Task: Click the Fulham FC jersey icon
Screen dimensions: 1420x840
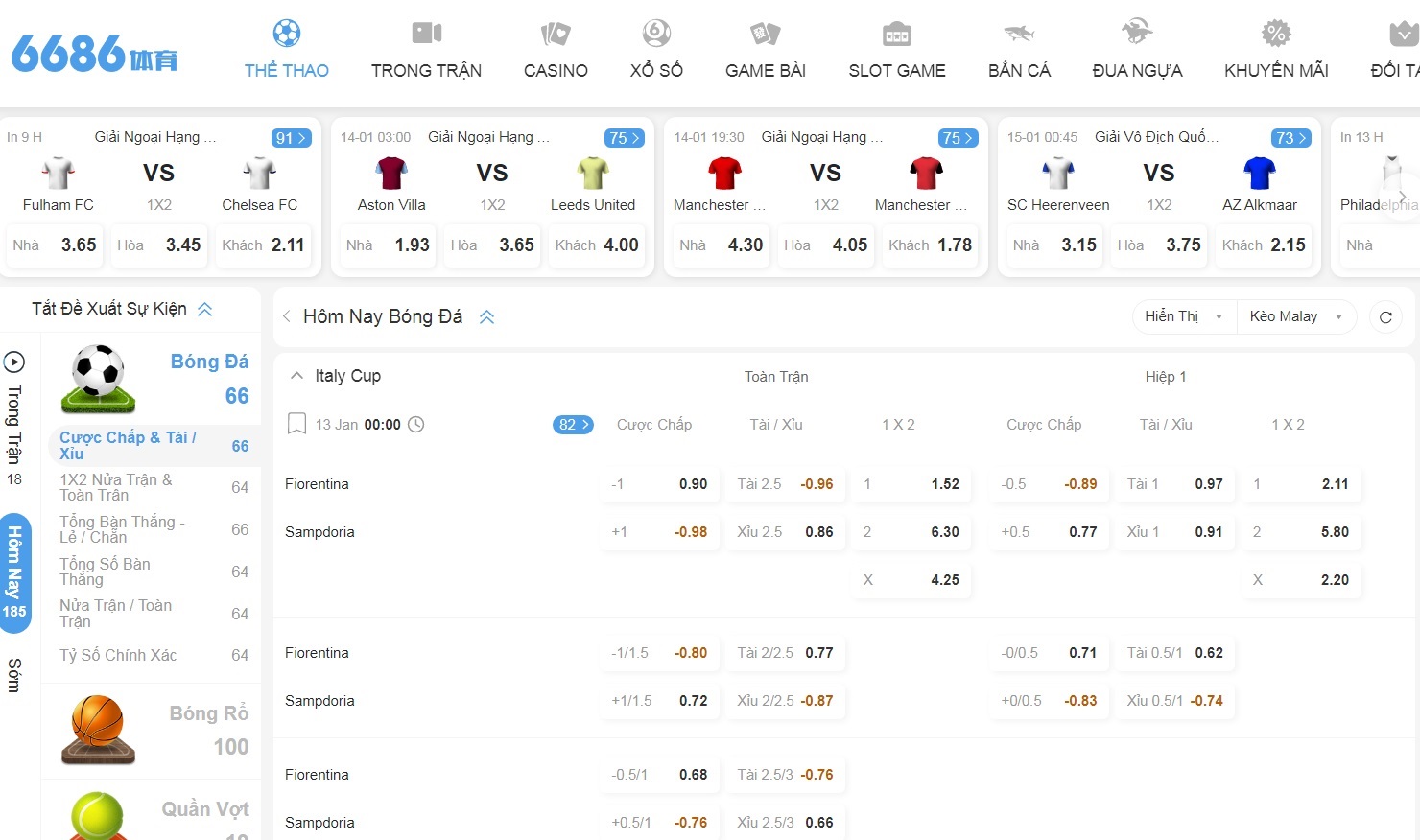Action: click(59, 174)
